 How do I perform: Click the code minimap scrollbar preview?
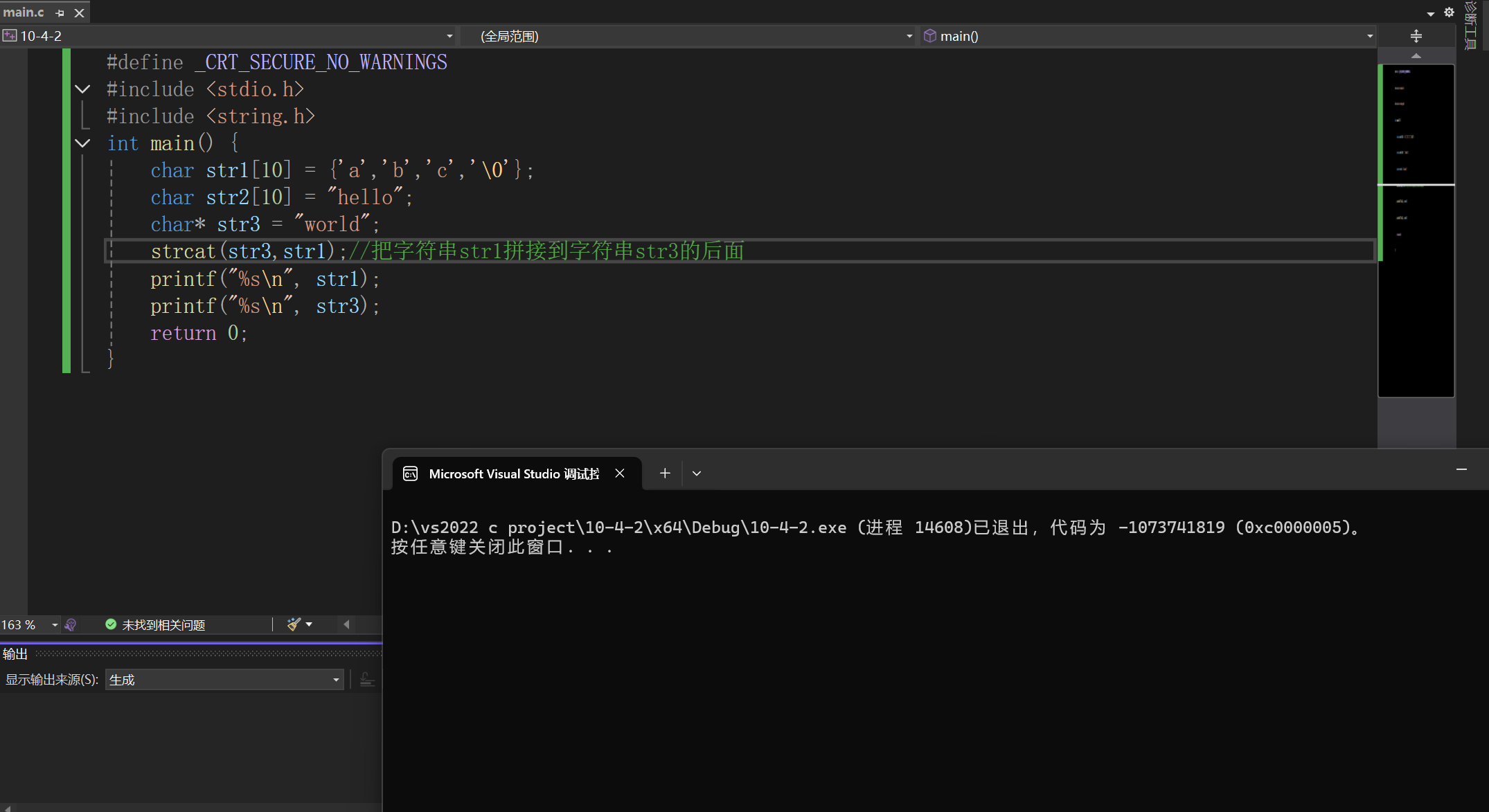click(x=1416, y=228)
